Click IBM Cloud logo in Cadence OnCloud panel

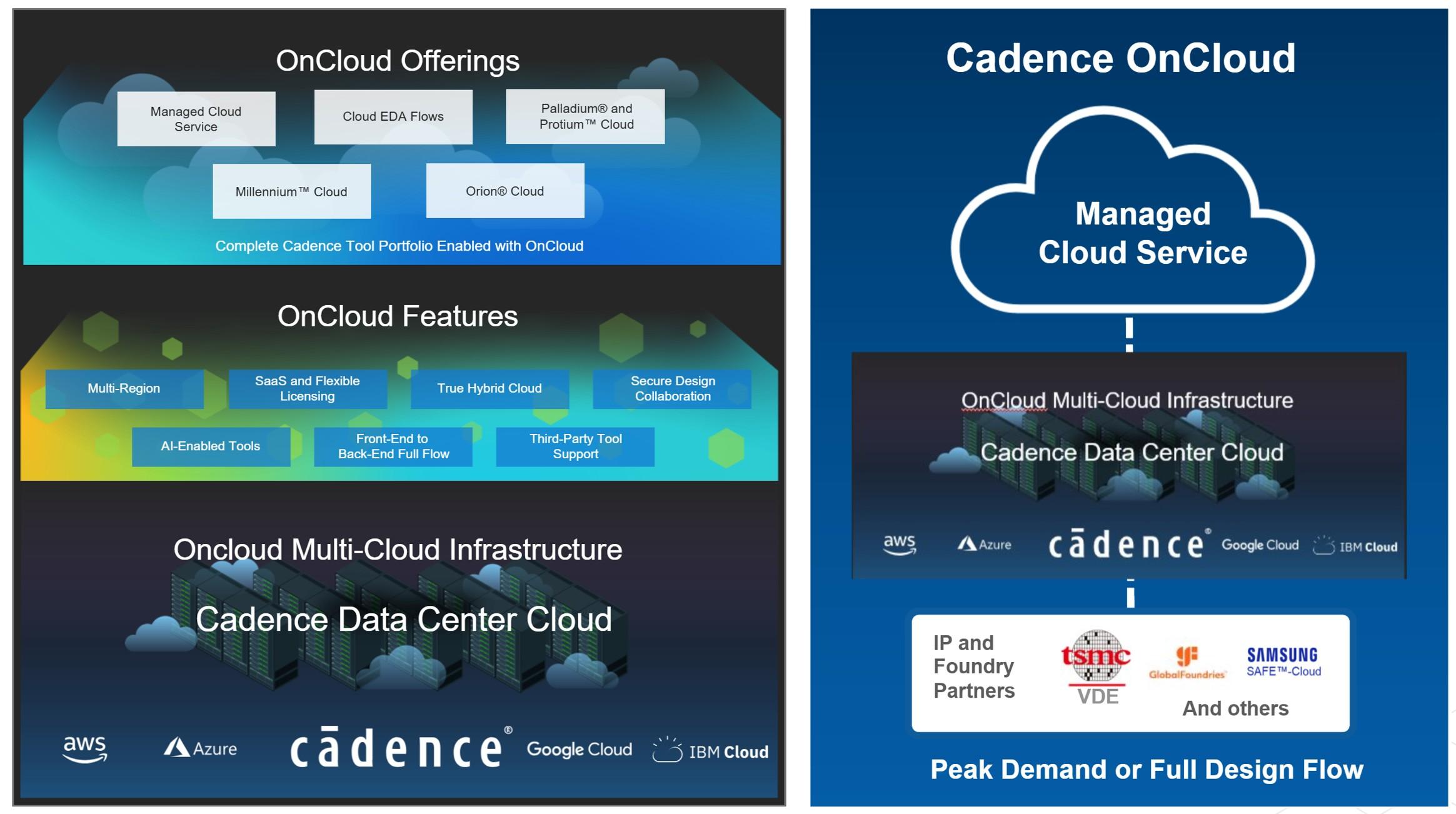[x=1355, y=546]
